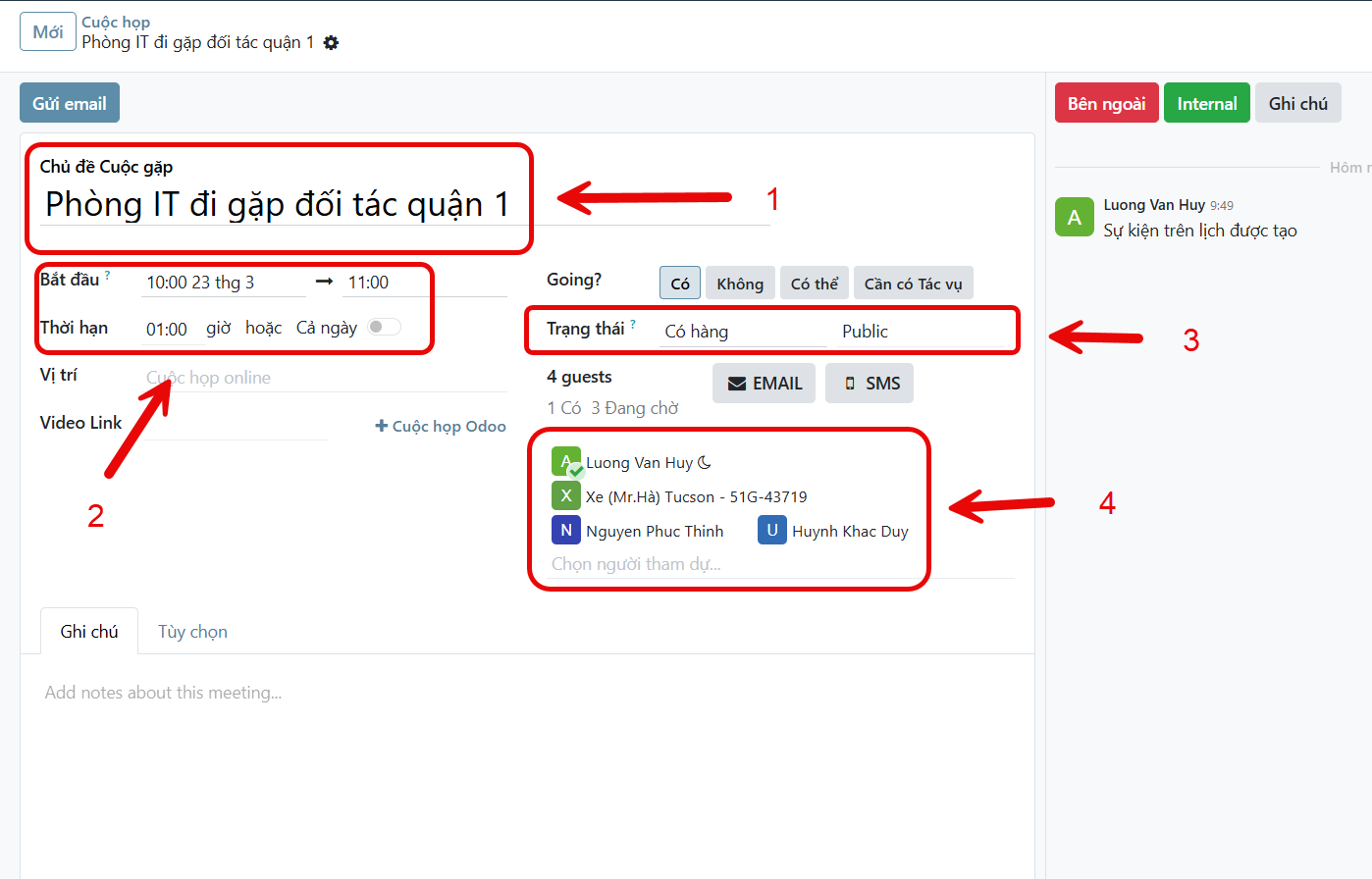Select the Ghi chú tab in the form
This screenshot has width=1372, height=879.
coord(89,632)
